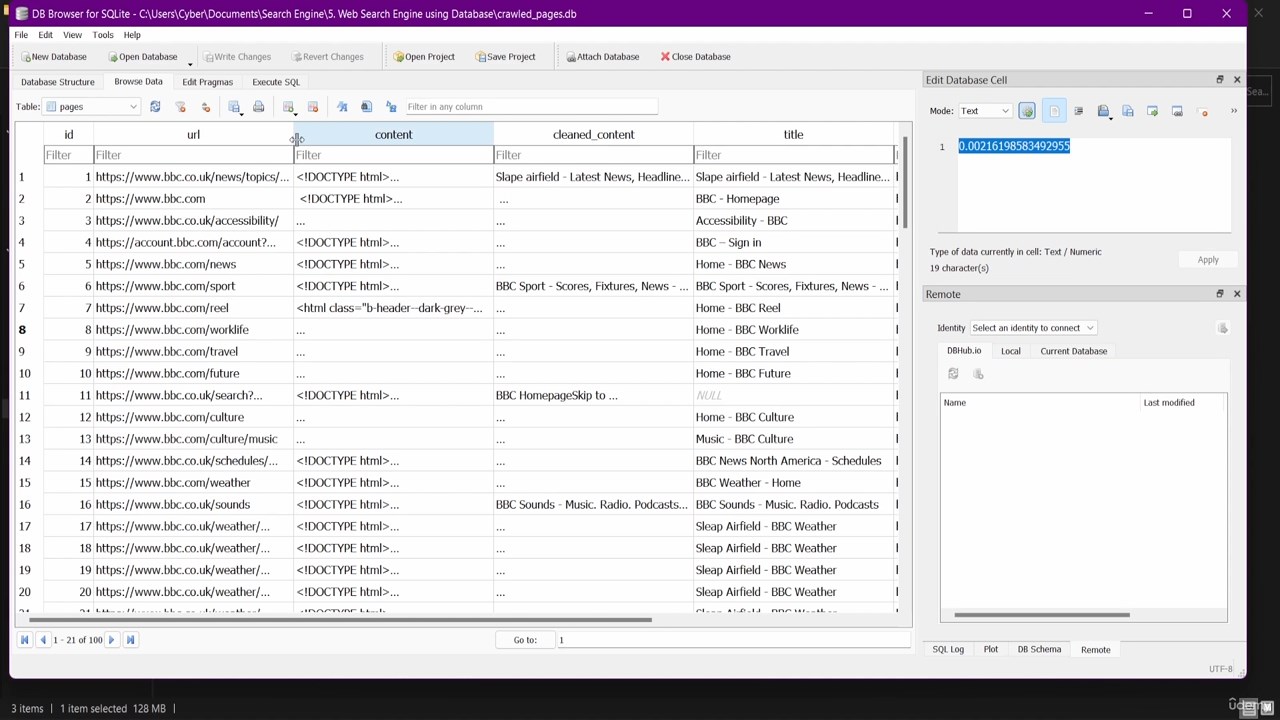Click the cell value text editor area
This screenshot has height=720, width=1280.
pyautogui.click(x=1094, y=185)
